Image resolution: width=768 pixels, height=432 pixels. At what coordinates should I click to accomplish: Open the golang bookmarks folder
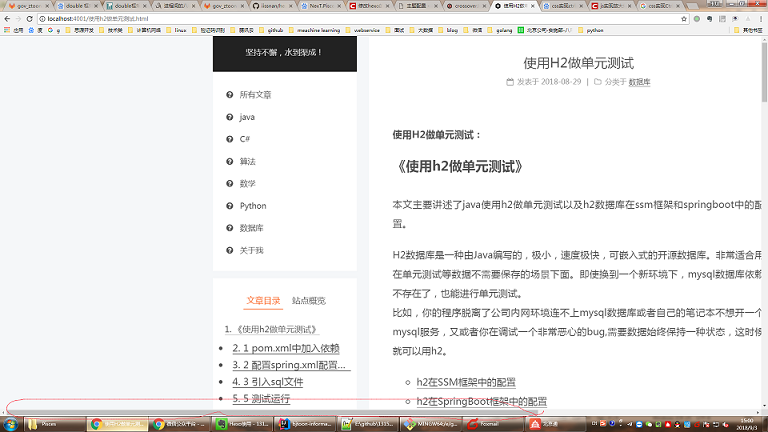tap(500, 30)
